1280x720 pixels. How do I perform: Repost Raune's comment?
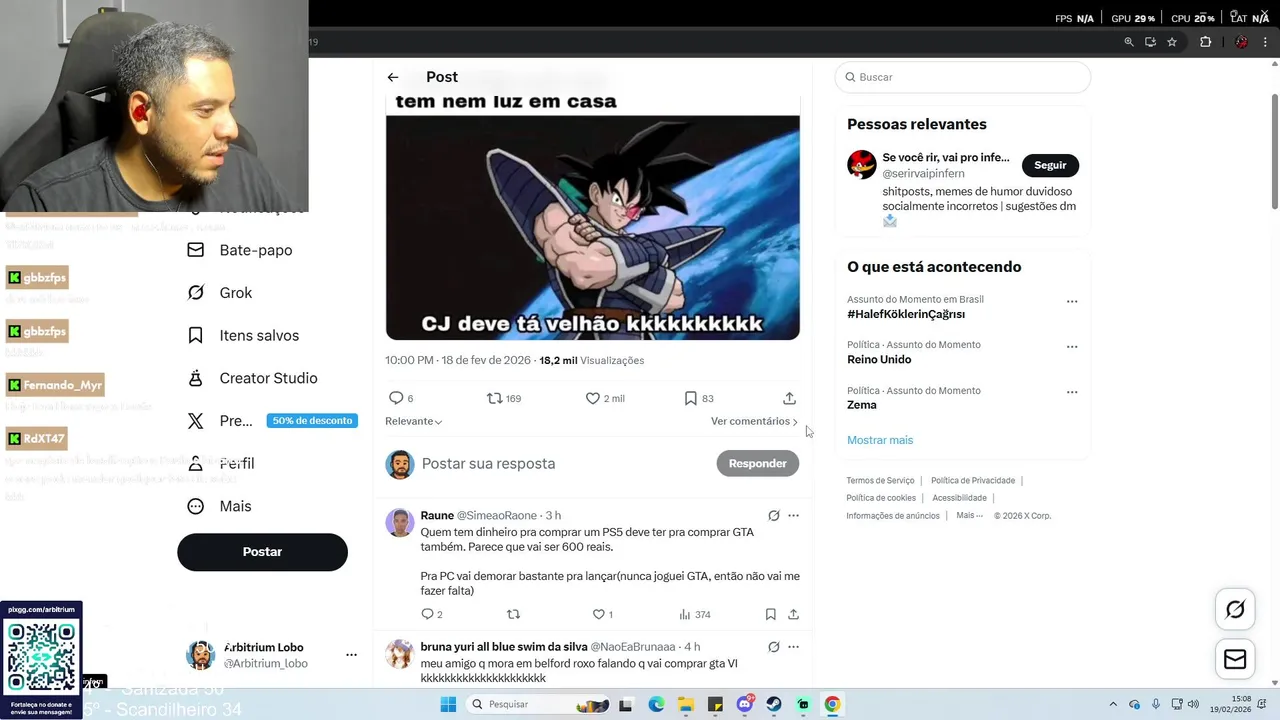click(513, 614)
